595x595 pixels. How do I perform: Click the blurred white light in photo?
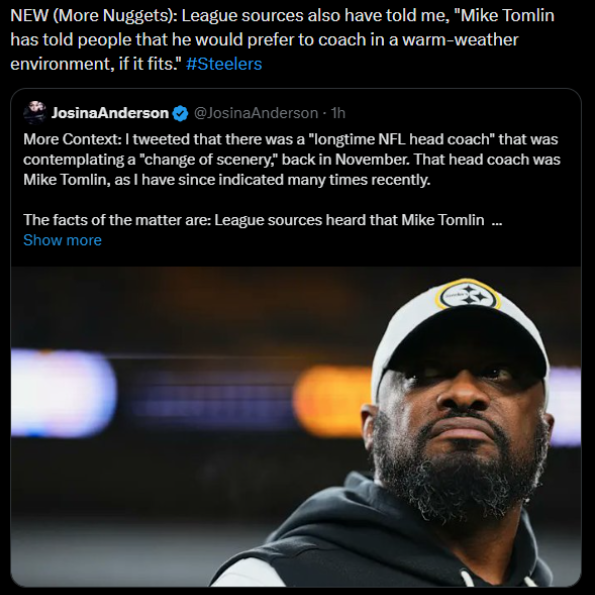point(63,393)
